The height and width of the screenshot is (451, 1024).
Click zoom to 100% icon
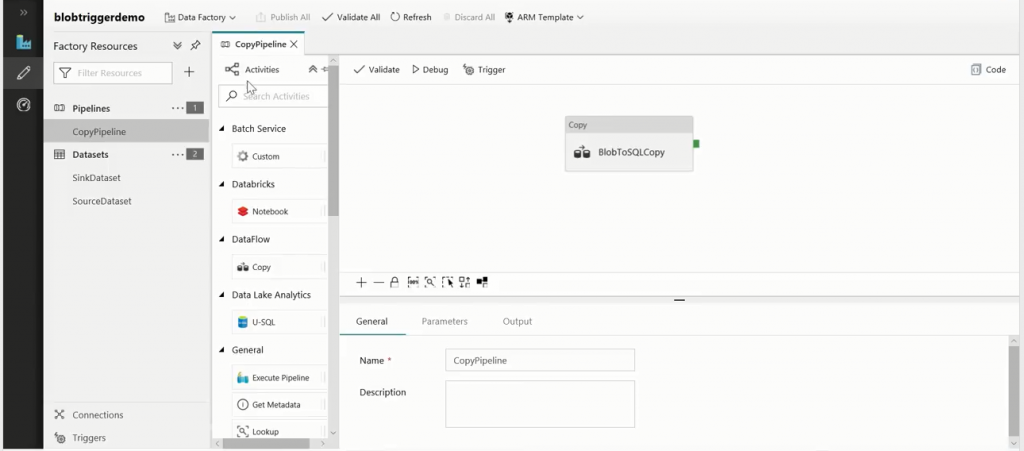[413, 282]
